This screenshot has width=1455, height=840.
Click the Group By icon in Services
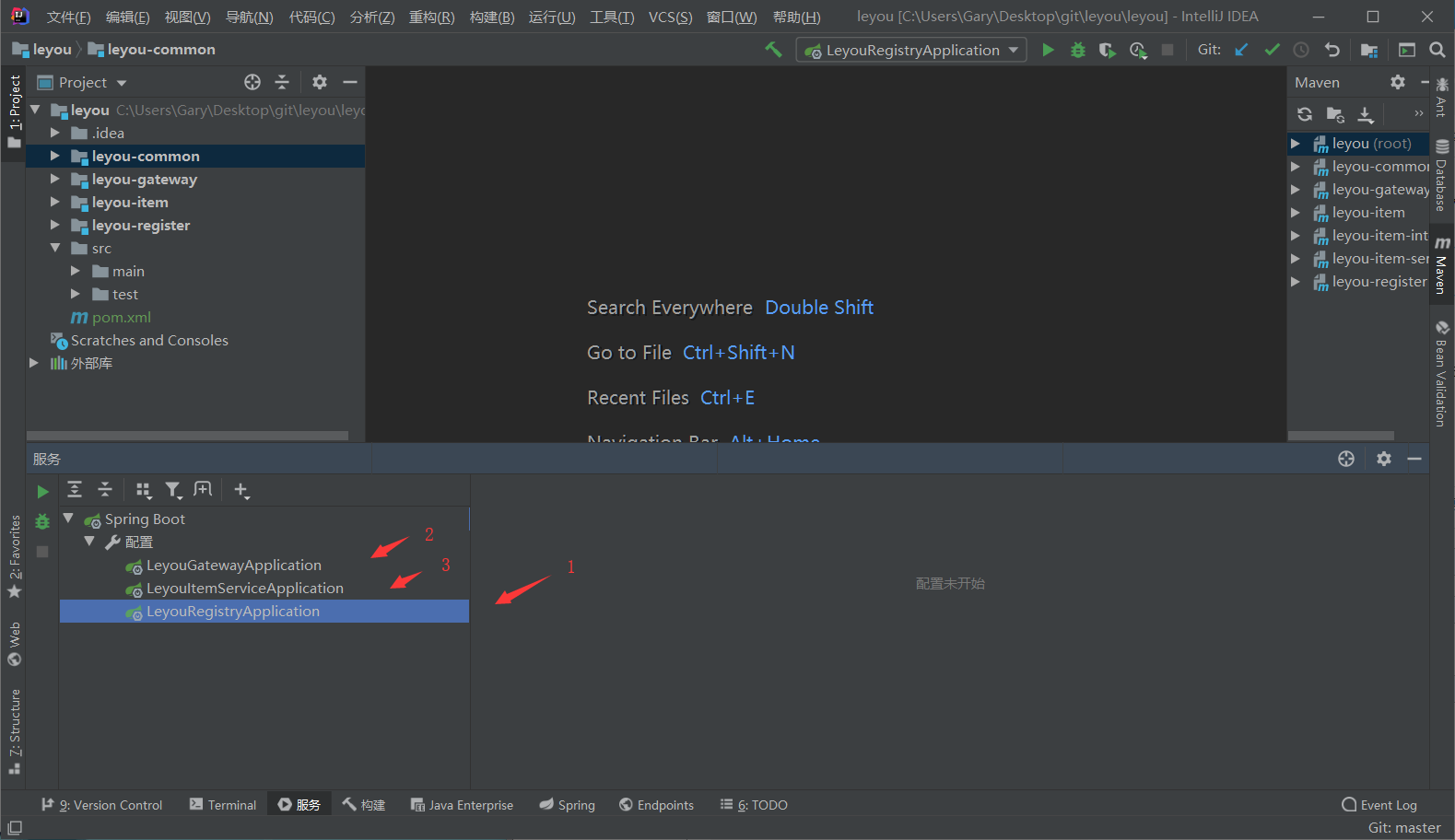click(143, 490)
